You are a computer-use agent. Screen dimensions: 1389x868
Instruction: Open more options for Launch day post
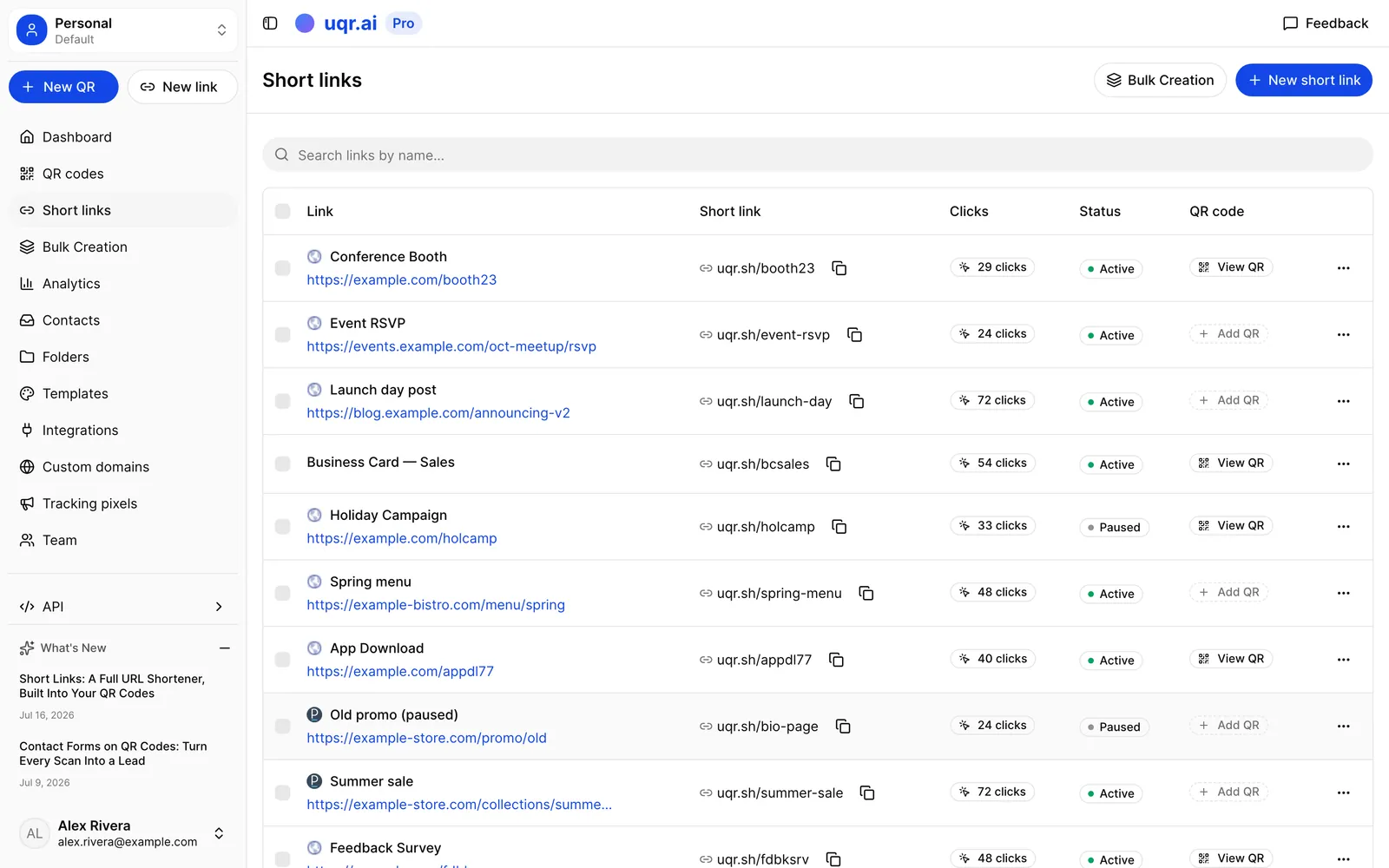(x=1344, y=401)
